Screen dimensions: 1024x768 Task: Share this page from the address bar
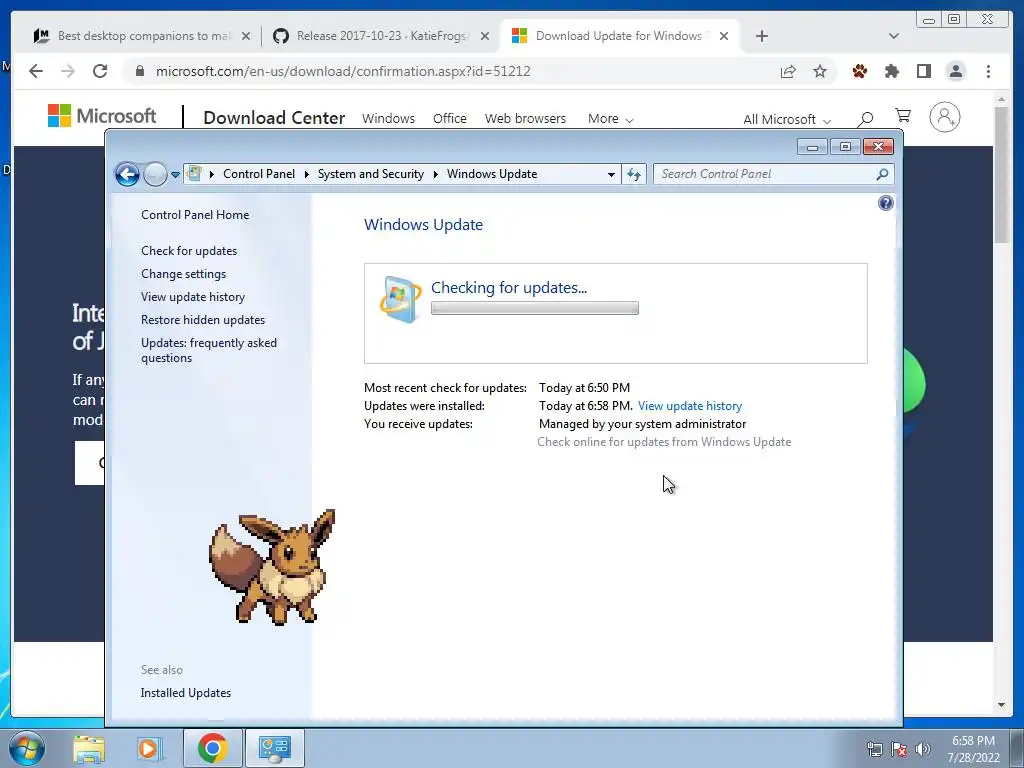pyautogui.click(x=788, y=71)
